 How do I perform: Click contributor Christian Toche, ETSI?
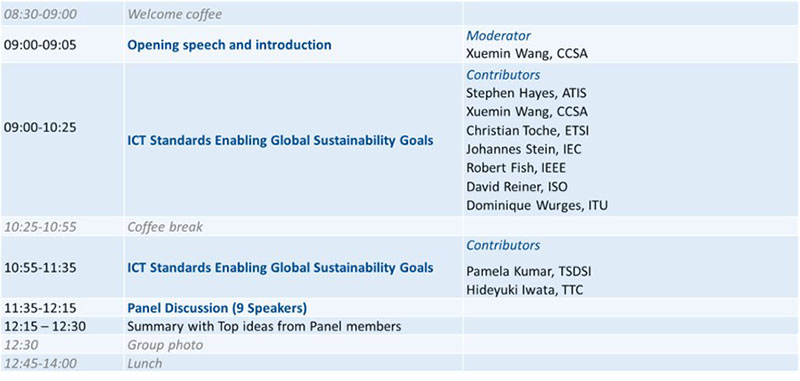point(528,130)
